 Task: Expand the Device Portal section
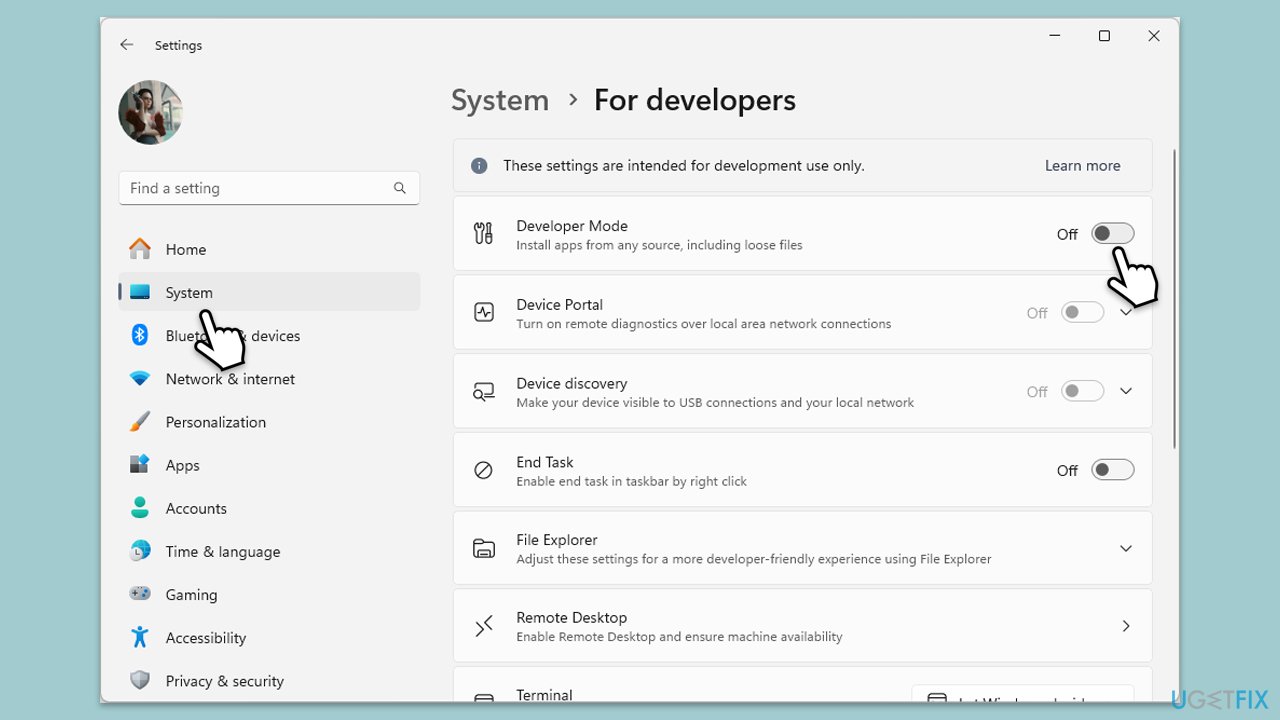point(1126,312)
